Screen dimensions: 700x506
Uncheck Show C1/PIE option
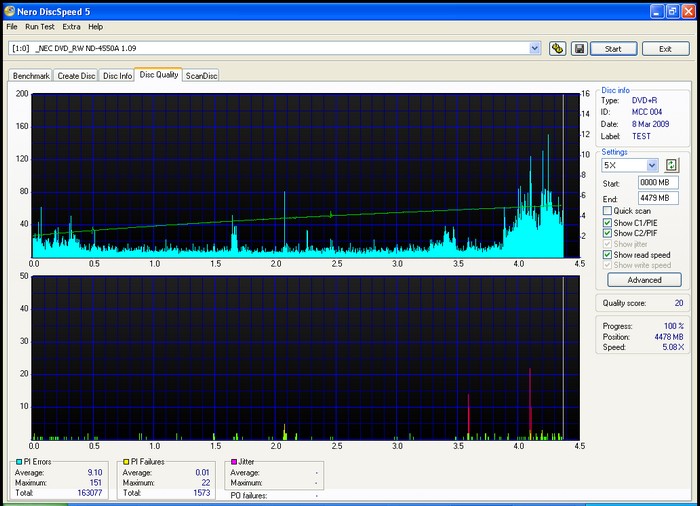point(607,222)
